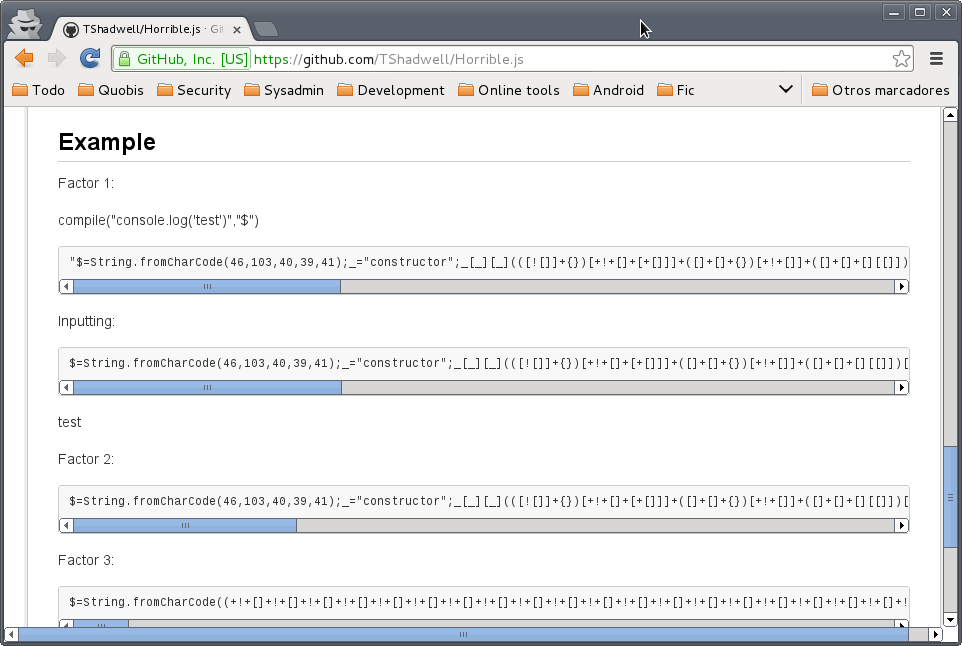Open the Sysadmin bookmarks folder
The image size is (962, 646).
tap(283, 90)
